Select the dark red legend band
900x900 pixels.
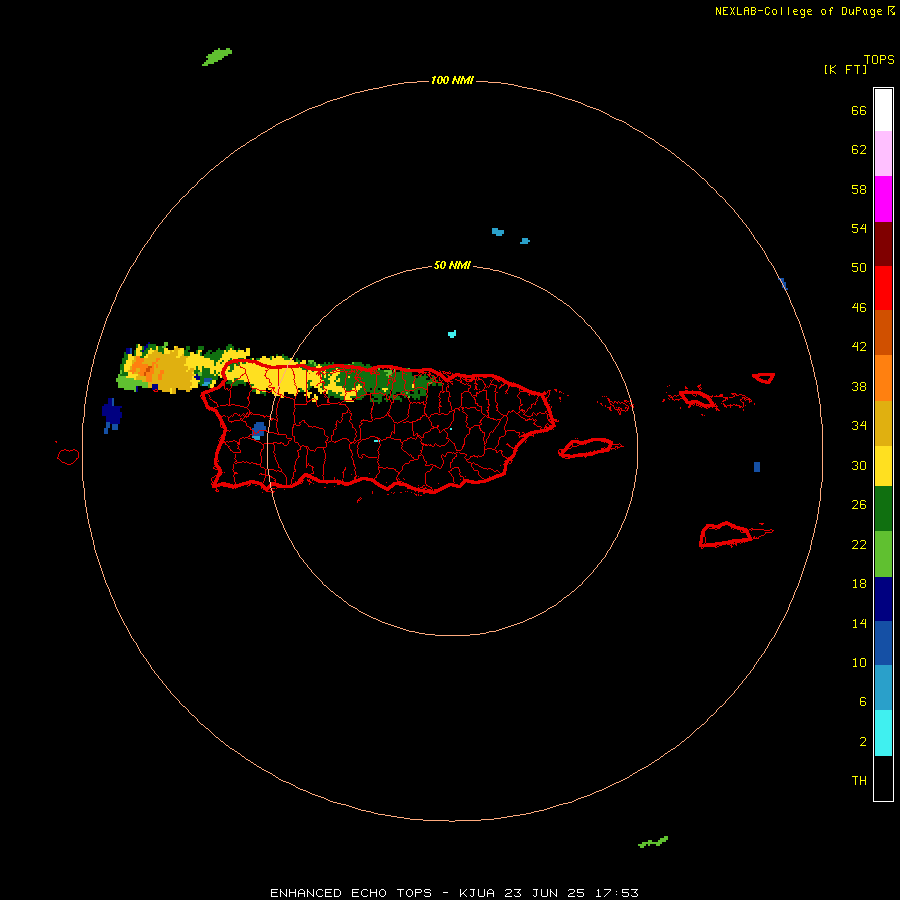pos(883,243)
